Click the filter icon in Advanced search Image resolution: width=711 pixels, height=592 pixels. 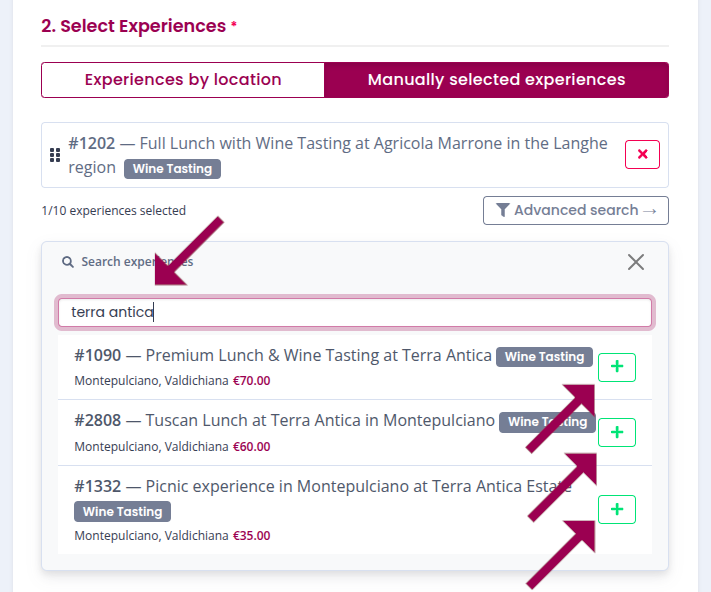tap(502, 211)
